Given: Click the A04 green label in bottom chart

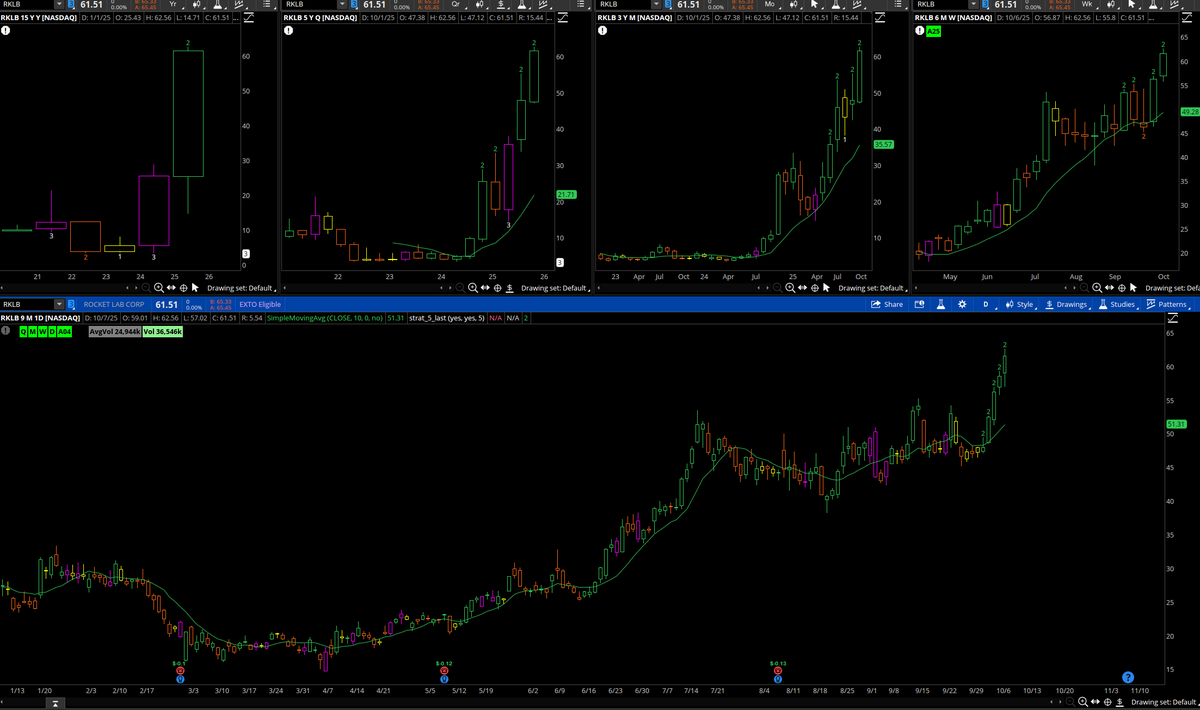Looking at the screenshot, I should [x=63, y=331].
